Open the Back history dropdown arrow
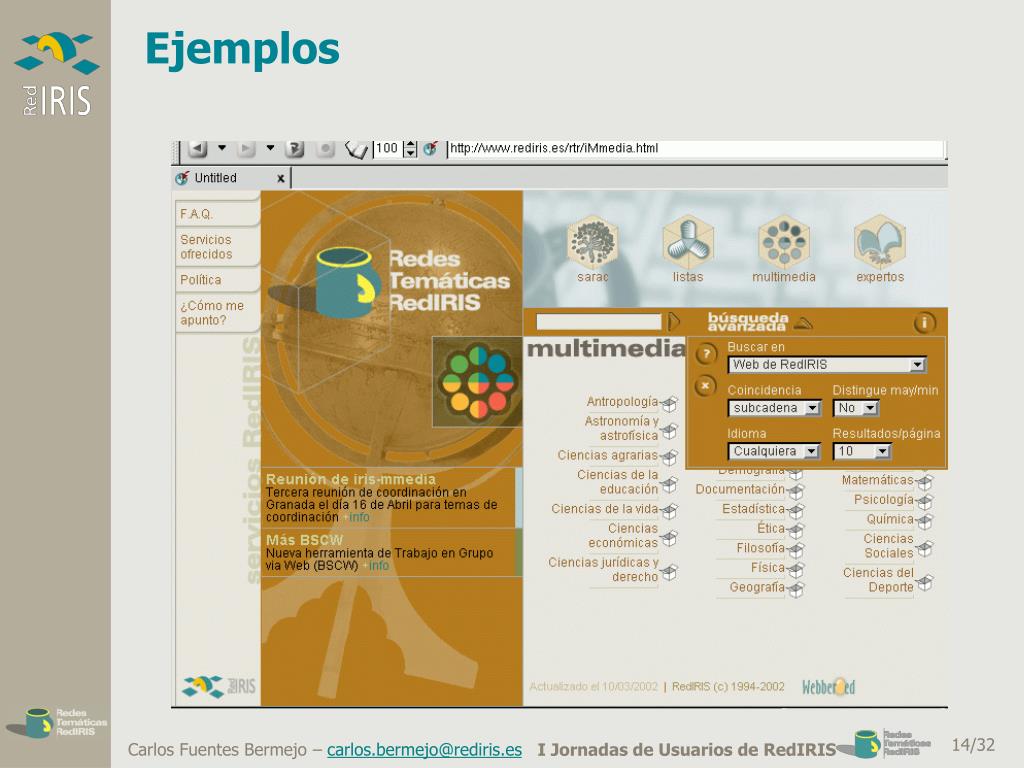This screenshot has width=1024, height=768. tap(222, 148)
